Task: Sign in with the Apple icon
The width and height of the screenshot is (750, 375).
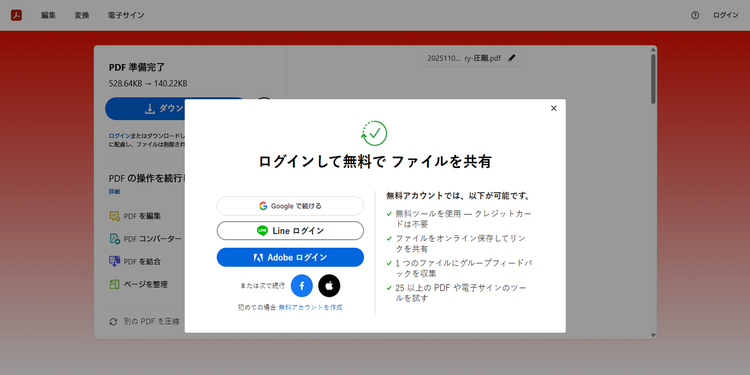Action: pos(329,286)
